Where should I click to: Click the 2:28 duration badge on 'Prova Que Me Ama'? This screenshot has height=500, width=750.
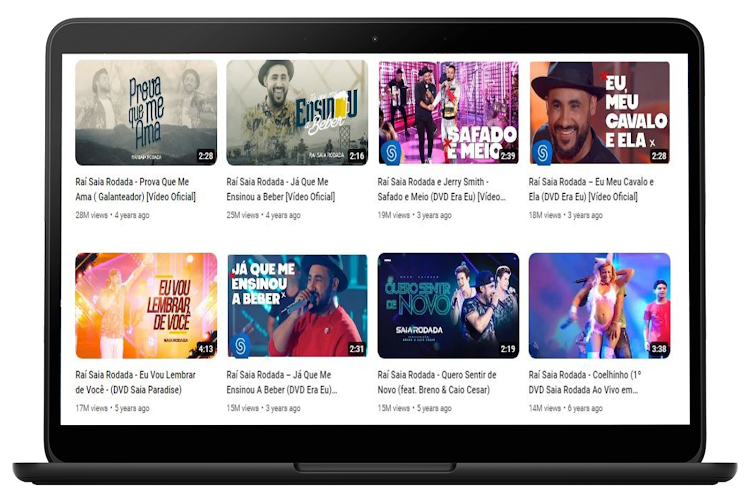click(206, 156)
